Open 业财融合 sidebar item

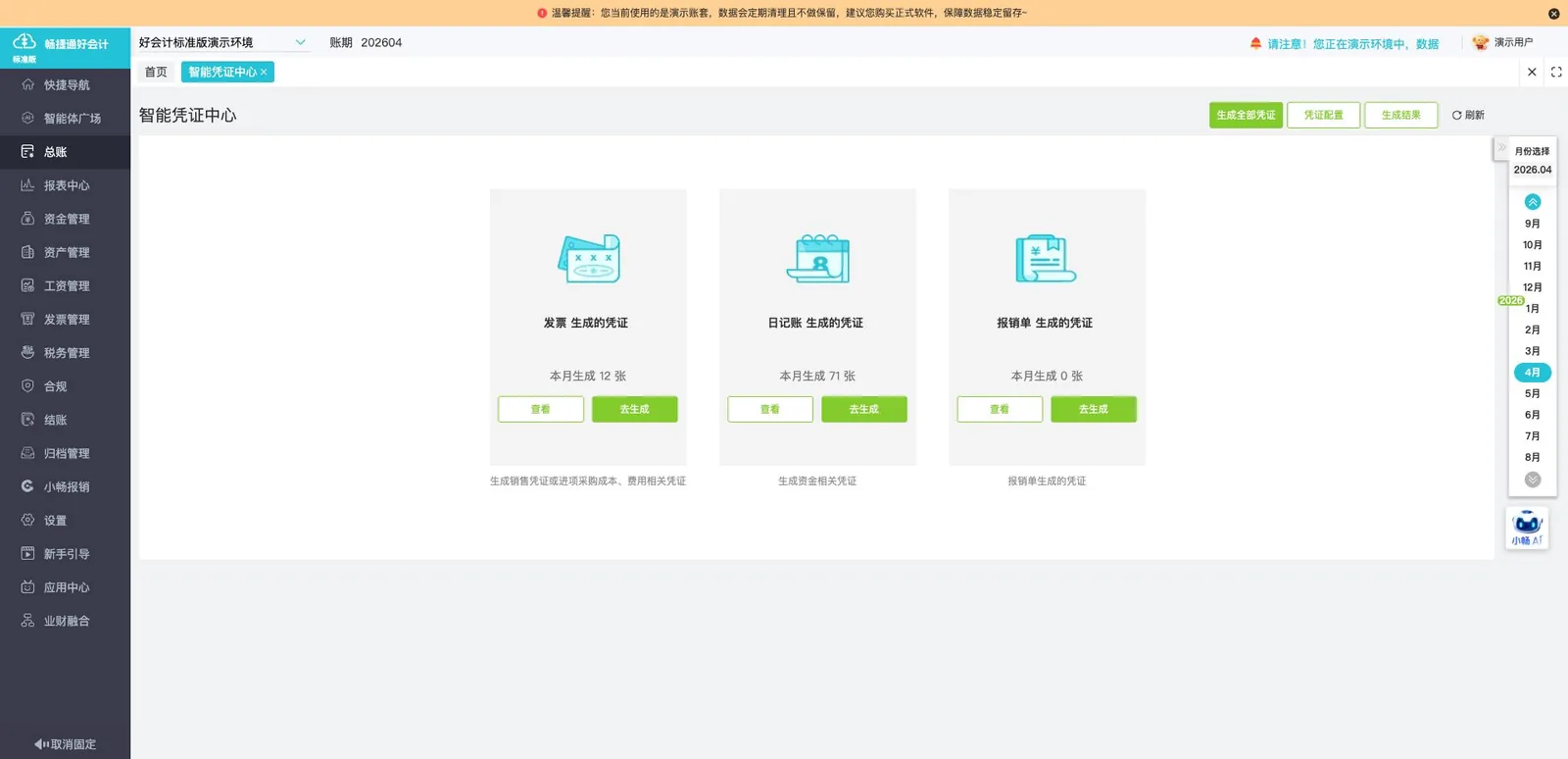point(65,621)
